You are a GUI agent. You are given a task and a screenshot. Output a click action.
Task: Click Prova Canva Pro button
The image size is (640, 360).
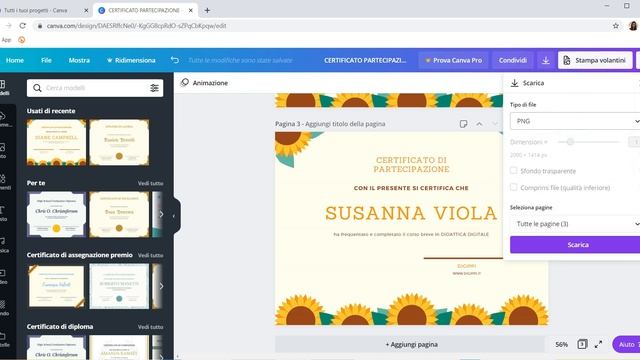point(453,60)
